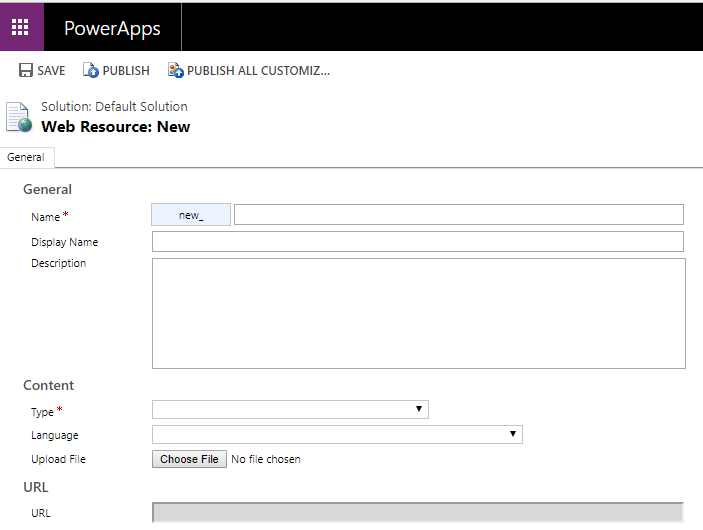Click the greyed-out URL field
Screen dimensions: 703x530
418,513
